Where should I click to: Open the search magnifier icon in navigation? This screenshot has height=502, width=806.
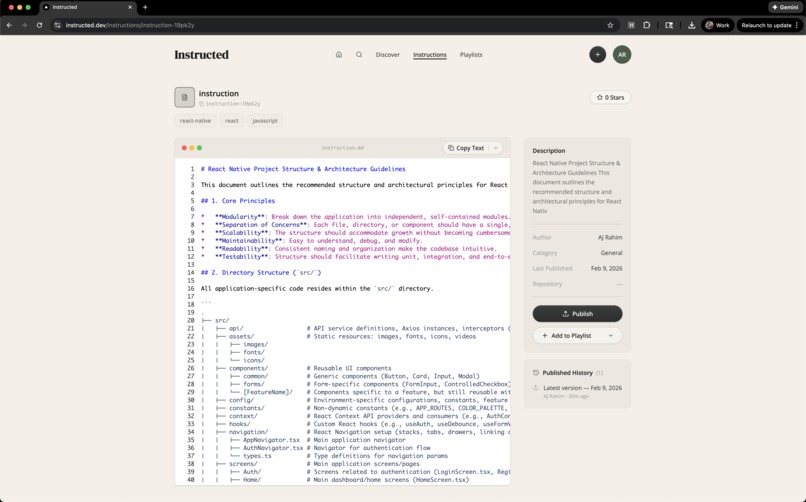pos(359,54)
